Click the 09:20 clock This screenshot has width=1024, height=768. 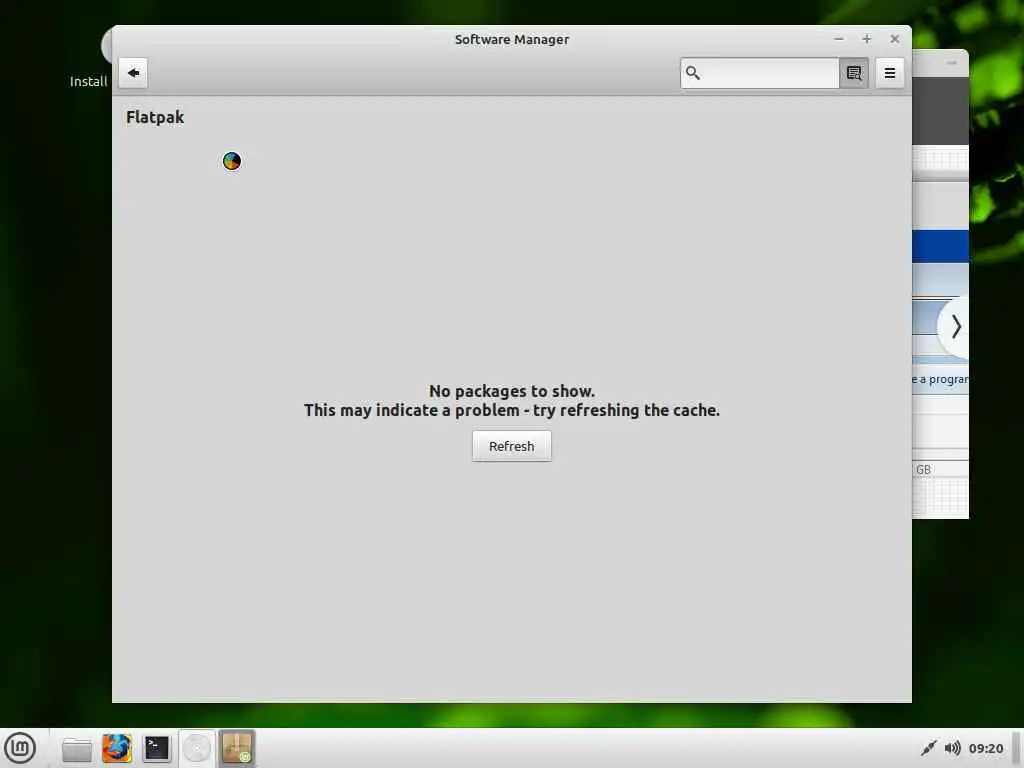(985, 748)
